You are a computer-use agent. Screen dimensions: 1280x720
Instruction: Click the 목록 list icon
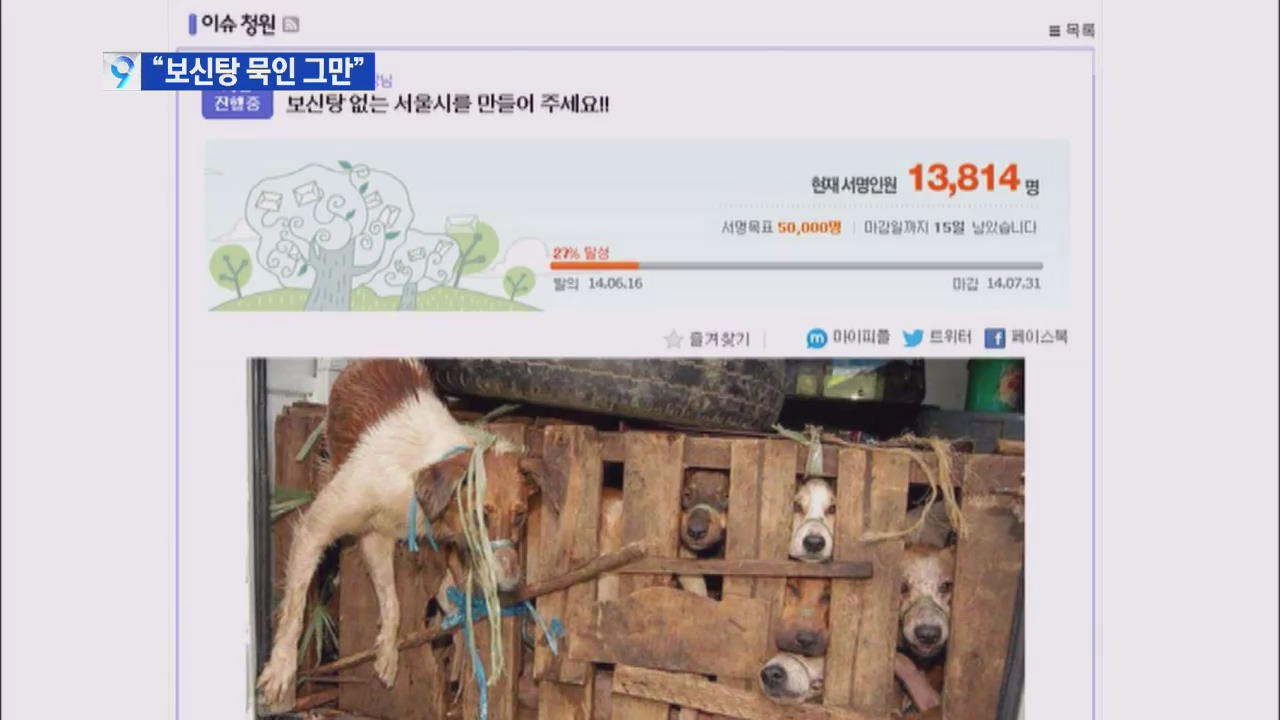point(1054,31)
